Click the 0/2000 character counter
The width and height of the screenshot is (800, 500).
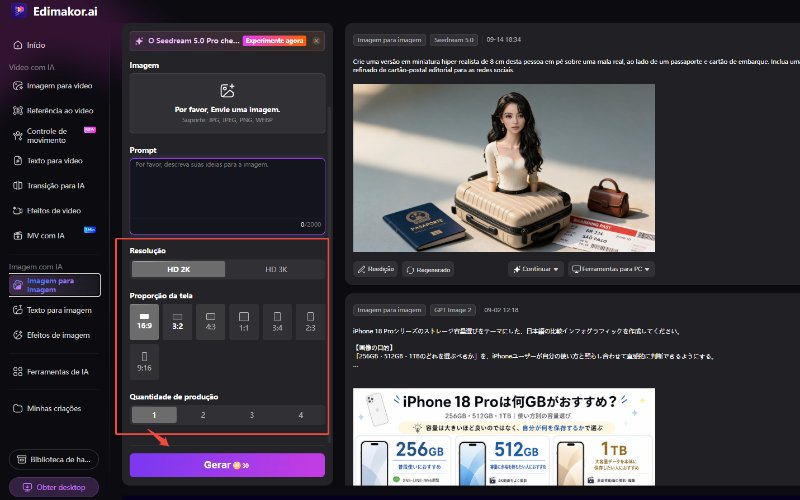click(311, 224)
